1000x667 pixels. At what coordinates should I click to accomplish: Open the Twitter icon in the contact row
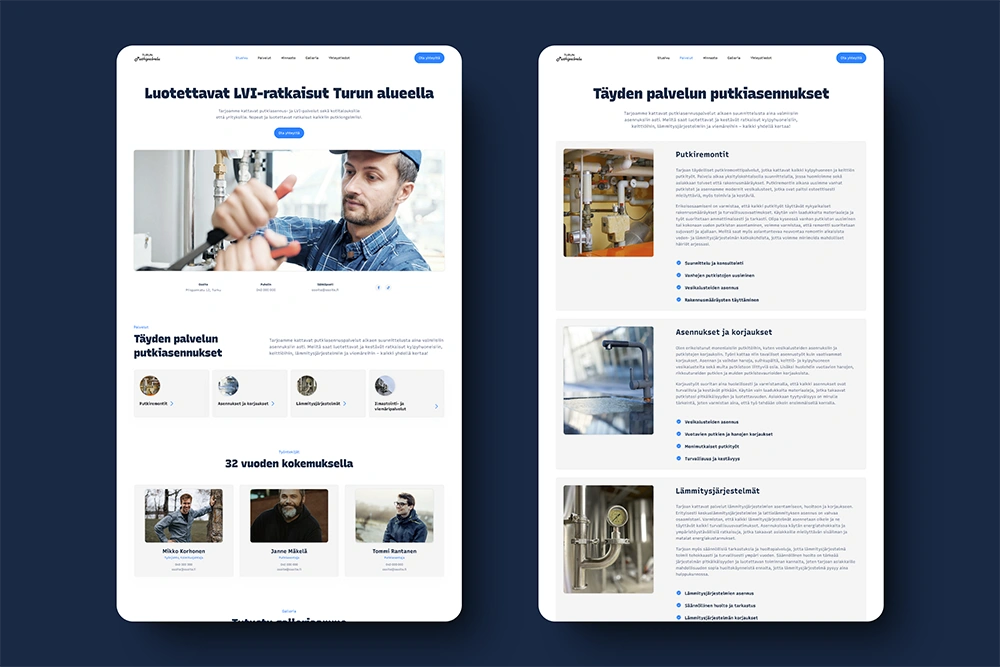click(388, 288)
